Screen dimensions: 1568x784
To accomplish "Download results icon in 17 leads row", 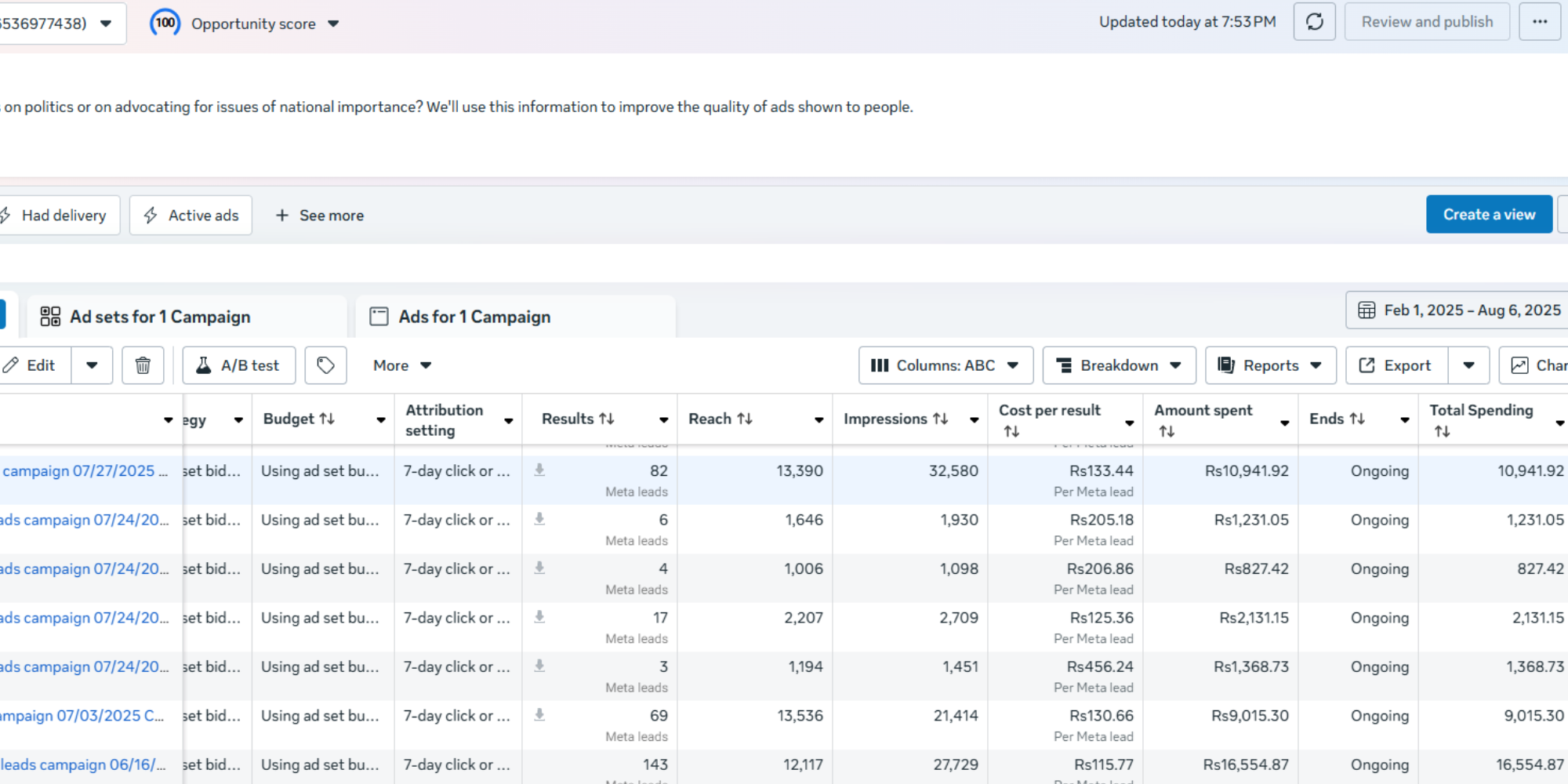I will [x=539, y=617].
